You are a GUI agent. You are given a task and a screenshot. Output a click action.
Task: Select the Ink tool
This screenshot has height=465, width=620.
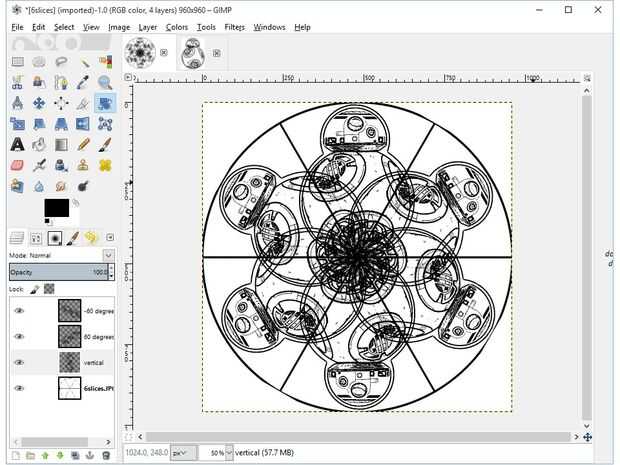pyautogui.click(x=61, y=165)
